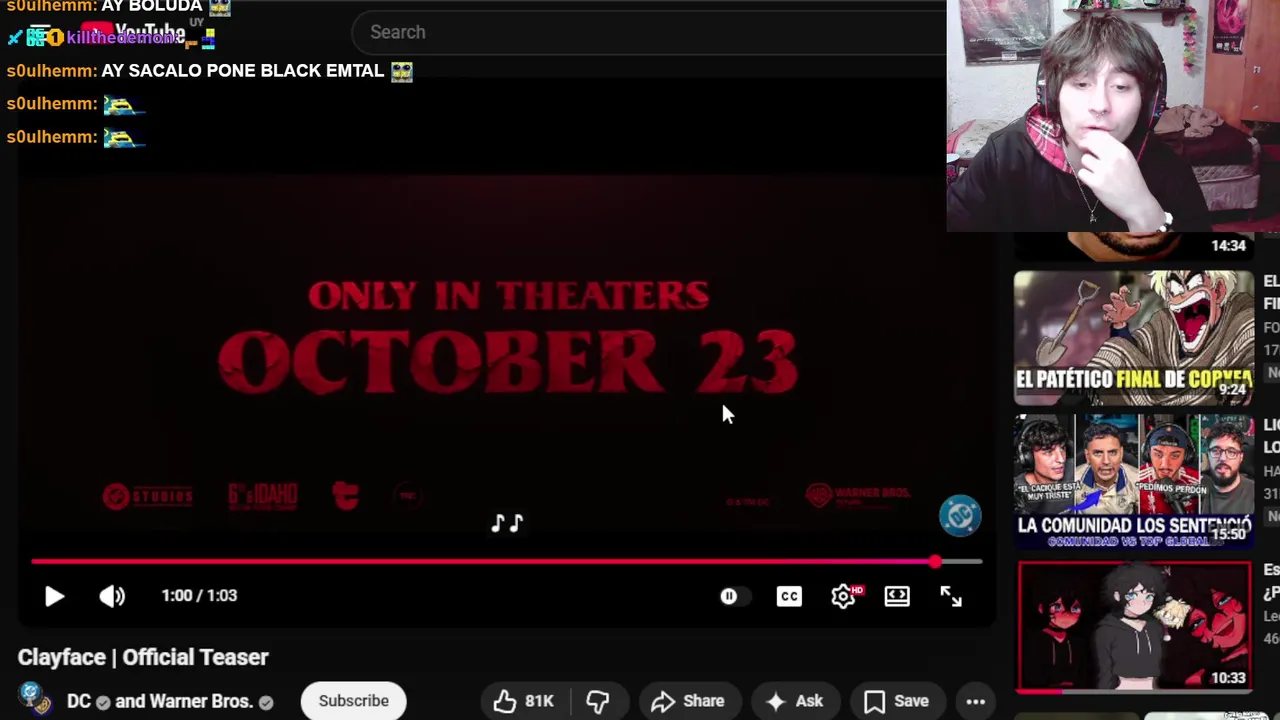Dislike the Clayface teaser
Image resolution: width=1280 pixels, height=720 pixels.
pyautogui.click(x=598, y=701)
